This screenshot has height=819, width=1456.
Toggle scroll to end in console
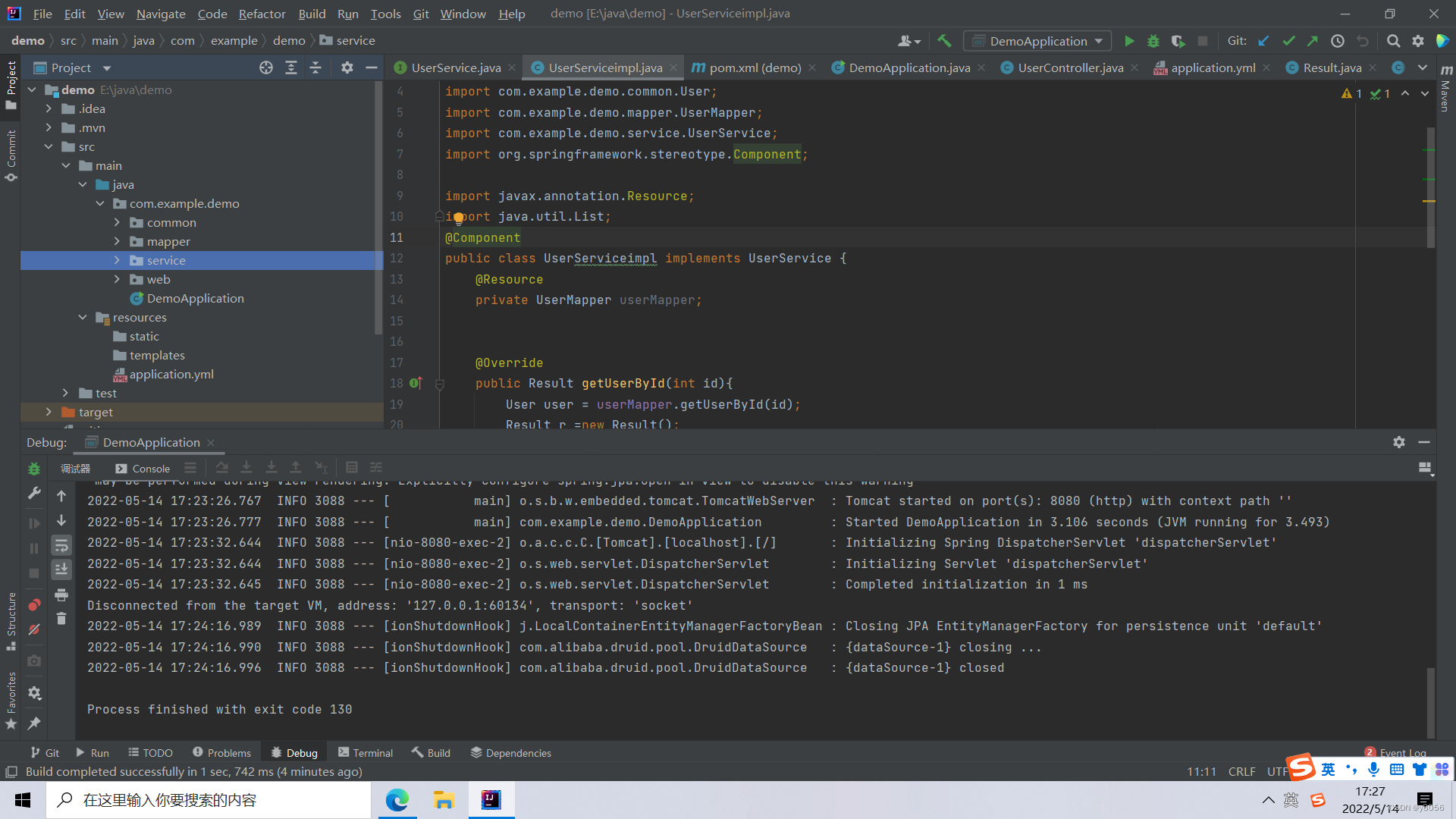(61, 569)
